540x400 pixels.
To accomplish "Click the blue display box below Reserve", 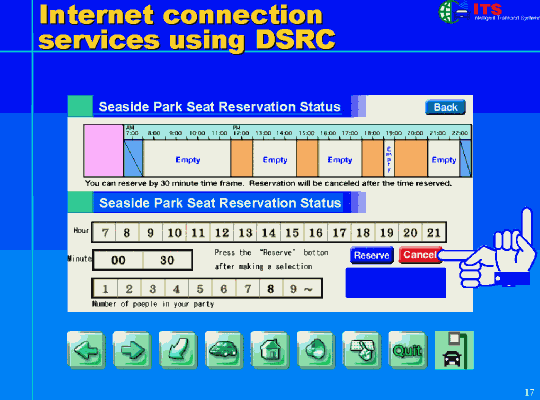I will [x=396, y=283].
